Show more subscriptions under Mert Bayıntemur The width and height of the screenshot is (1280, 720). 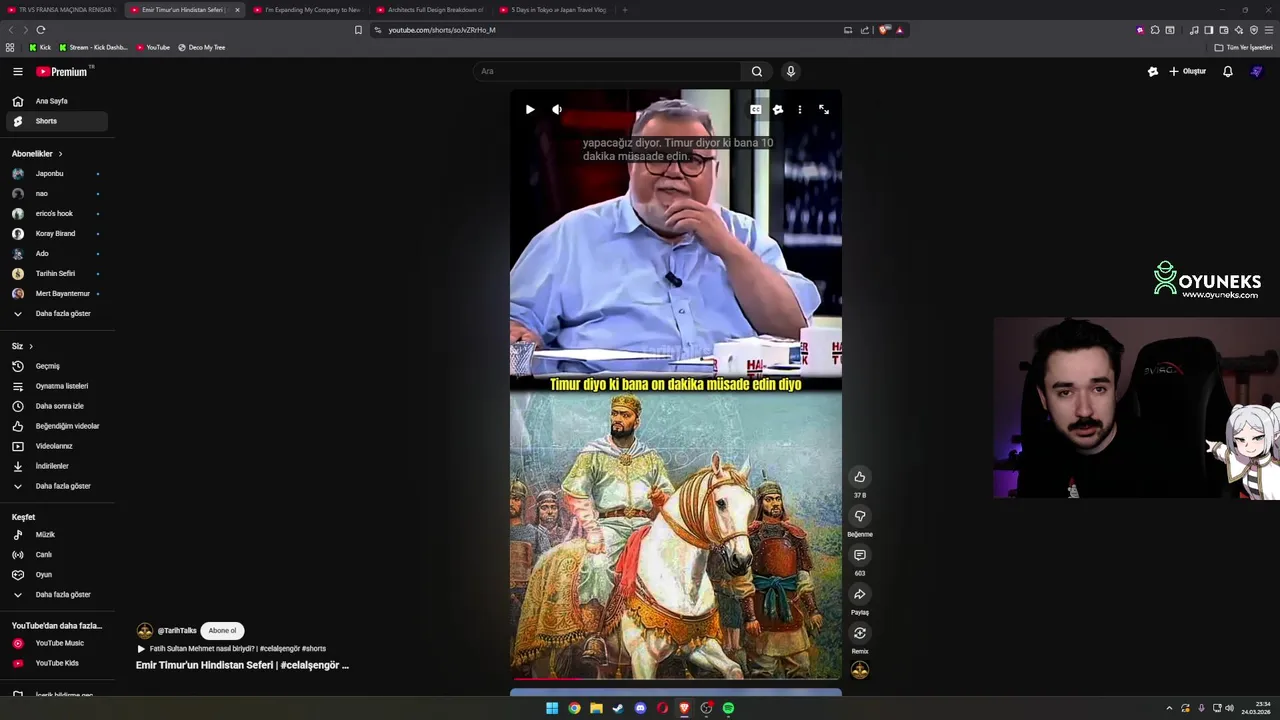point(57,314)
